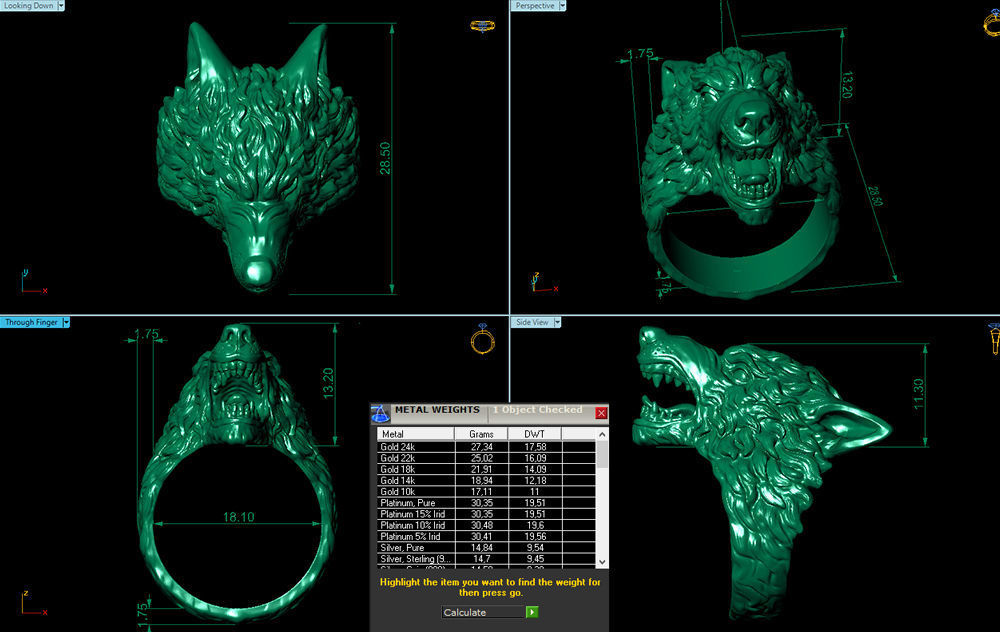Select the Gold 14k row
The image size is (1000, 632).
click(487, 480)
